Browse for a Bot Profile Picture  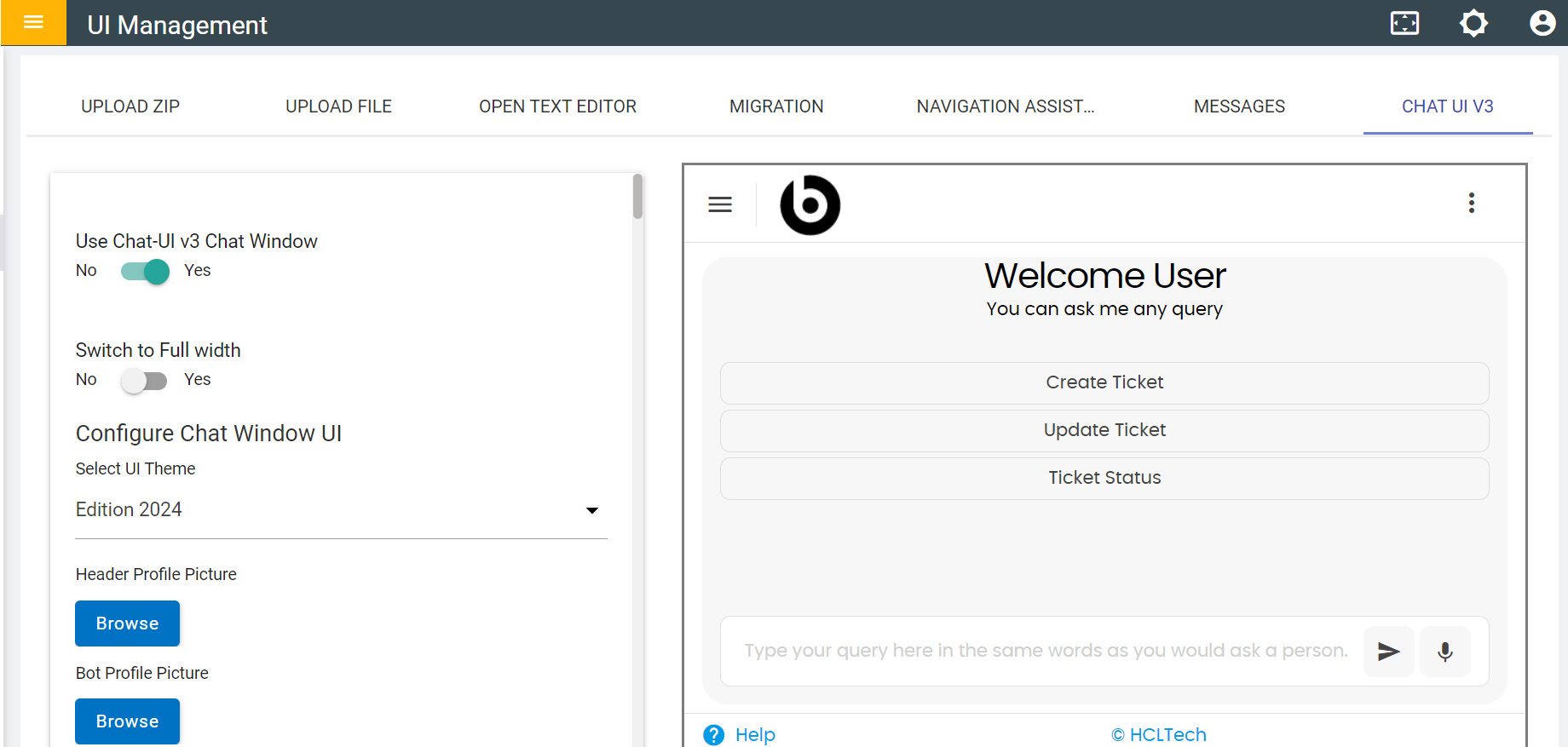128,721
